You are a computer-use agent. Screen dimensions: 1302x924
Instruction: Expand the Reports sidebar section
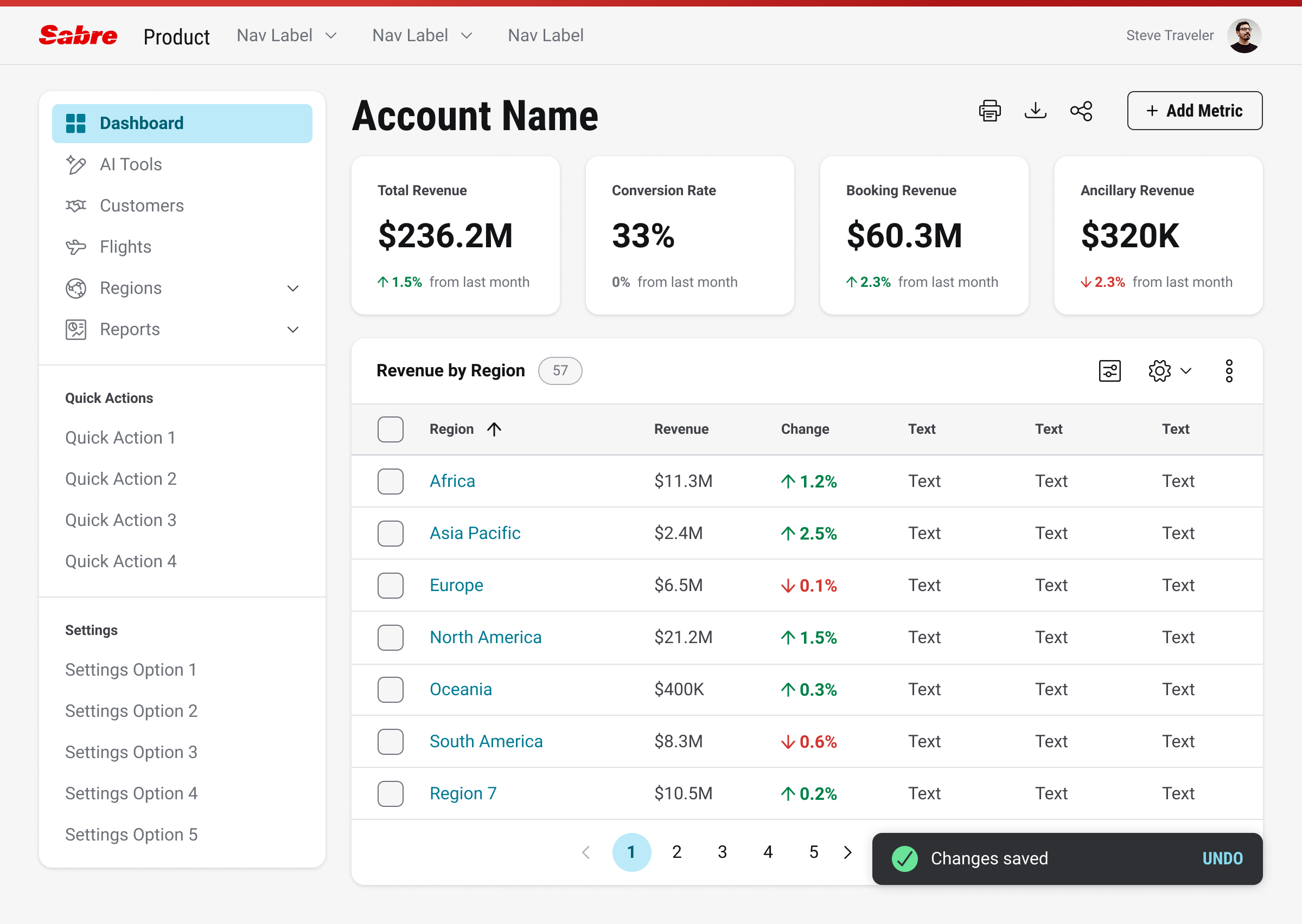click(292, 329)
